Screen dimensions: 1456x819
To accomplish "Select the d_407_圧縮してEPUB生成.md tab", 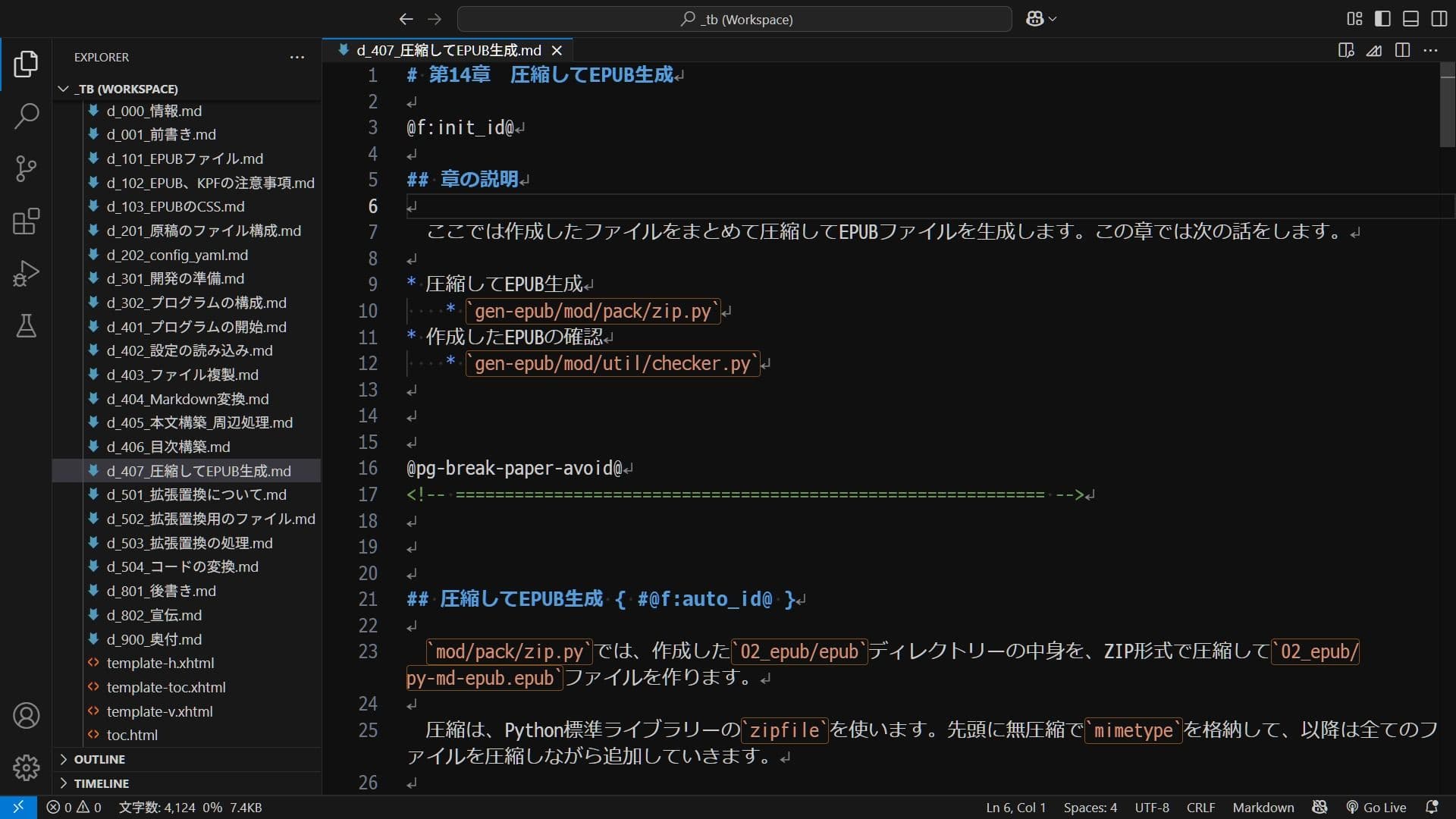I will (447, 50).
